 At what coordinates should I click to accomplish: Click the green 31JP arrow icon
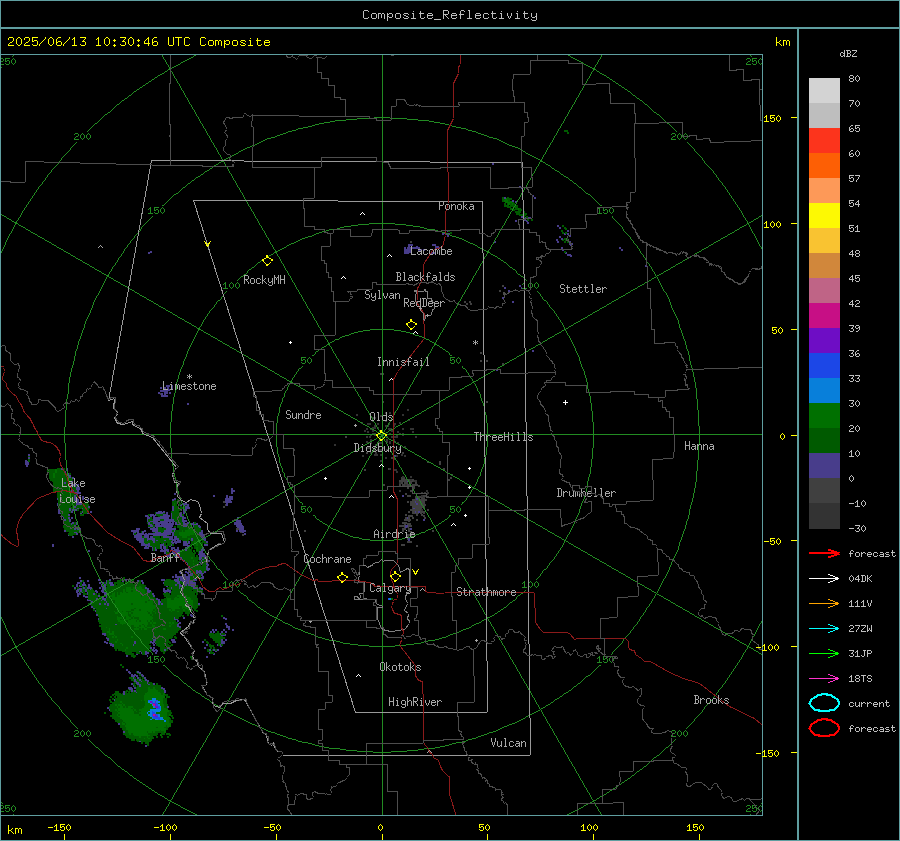(x=824, y=653)
